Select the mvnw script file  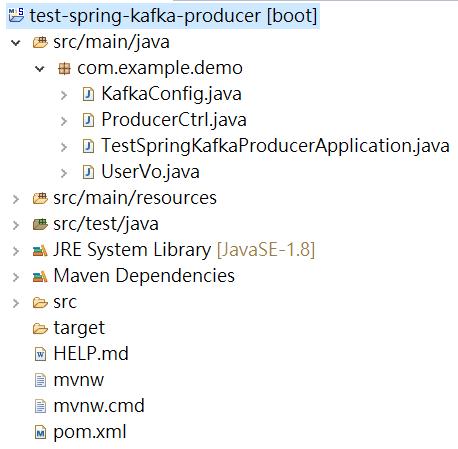pos(79,380)
